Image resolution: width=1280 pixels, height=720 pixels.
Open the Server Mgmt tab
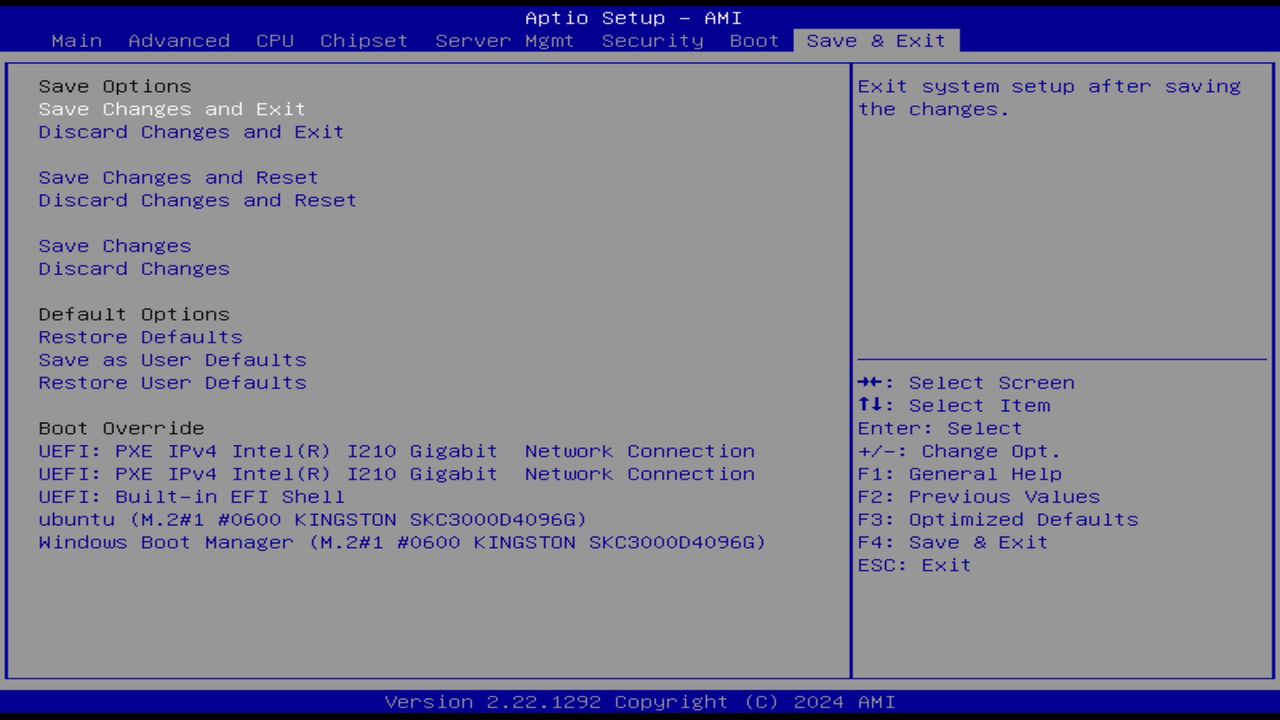(505, 41)
